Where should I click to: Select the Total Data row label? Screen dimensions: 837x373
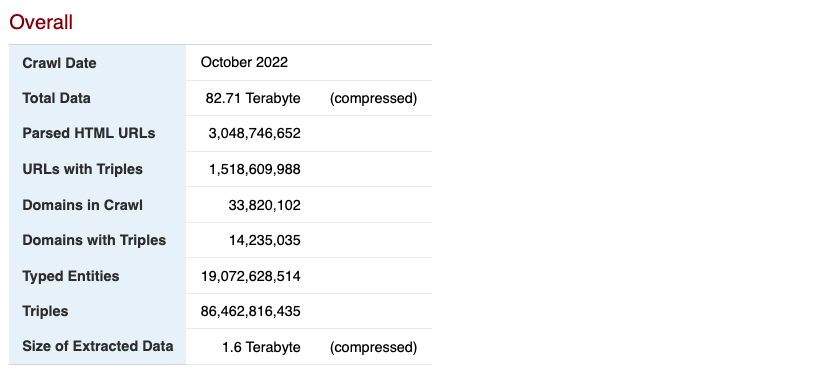pos(57,98)
